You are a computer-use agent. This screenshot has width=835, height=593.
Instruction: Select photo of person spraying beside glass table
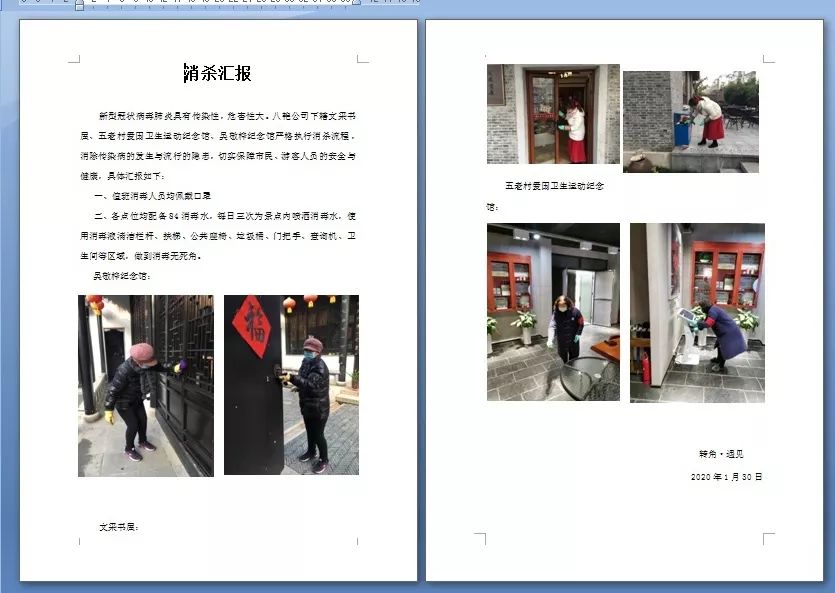[553, 312]
